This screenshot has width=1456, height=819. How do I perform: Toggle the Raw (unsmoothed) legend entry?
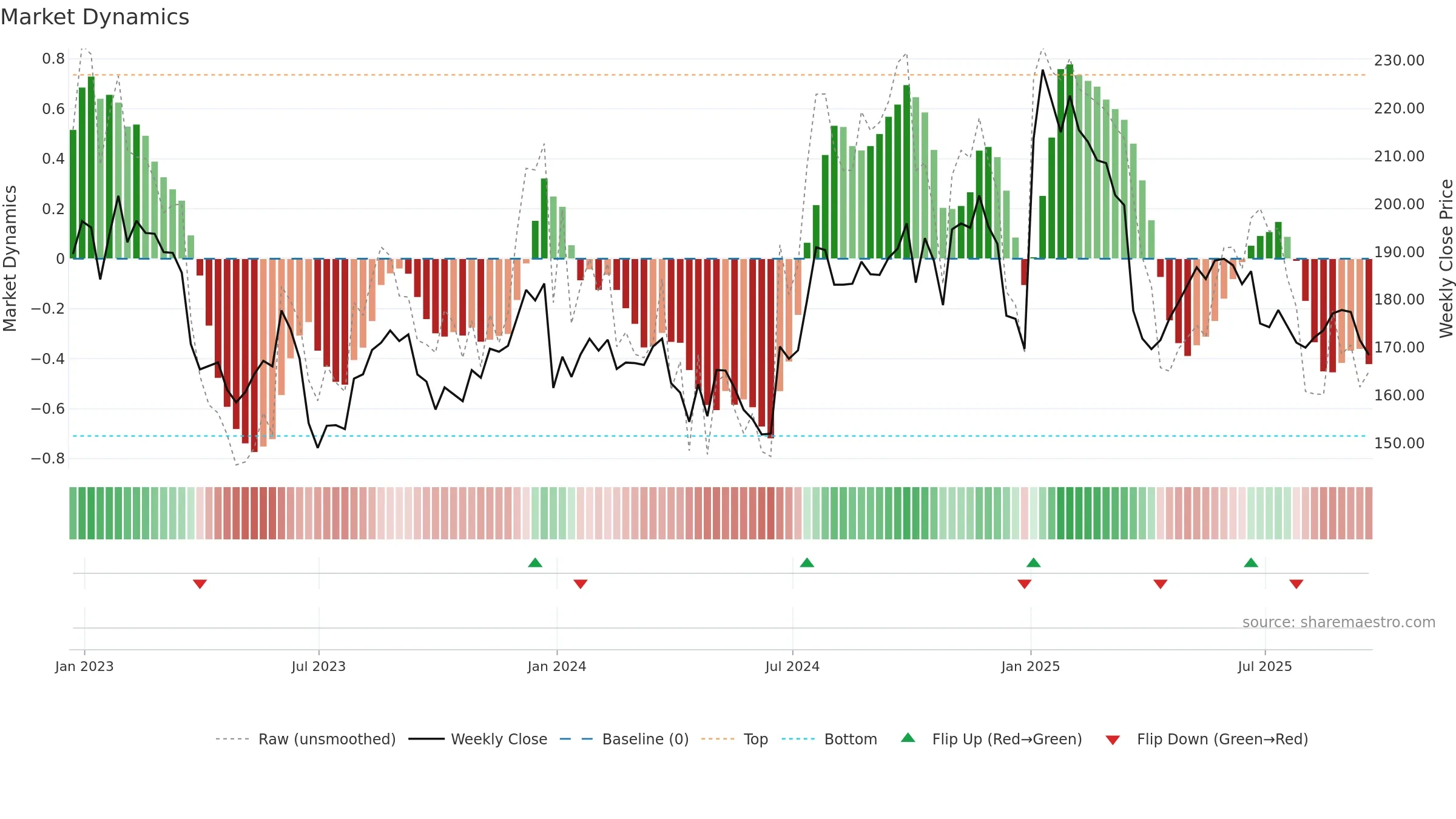click(305, 739)
